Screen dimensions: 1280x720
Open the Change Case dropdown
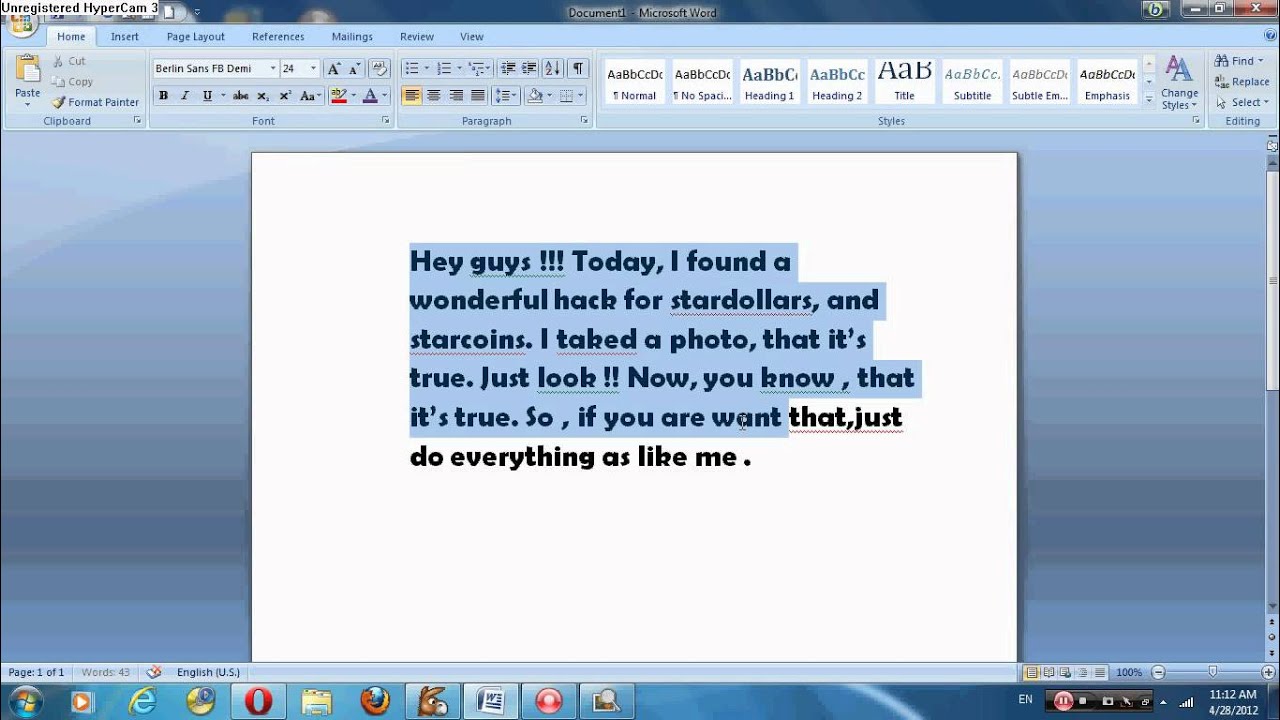point(309,96)
